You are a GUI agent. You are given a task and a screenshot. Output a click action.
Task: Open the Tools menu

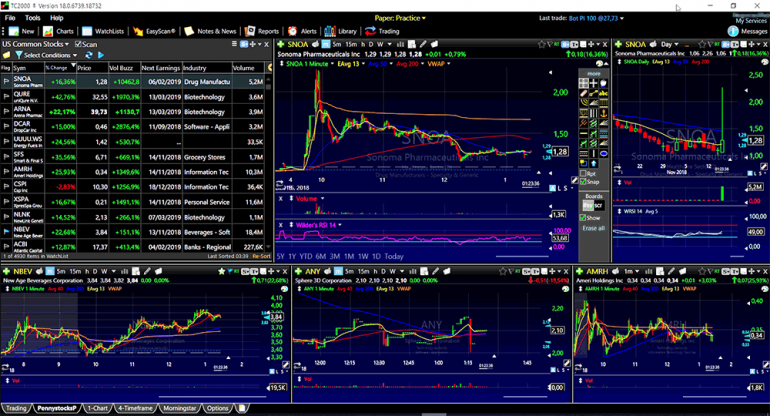click(x=32, y=18)
